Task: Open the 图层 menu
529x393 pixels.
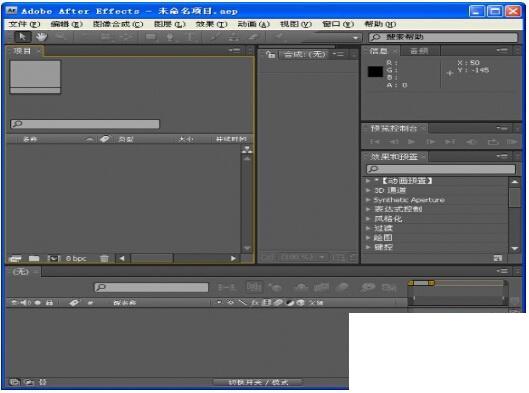Action: click(x=170, y=24)
